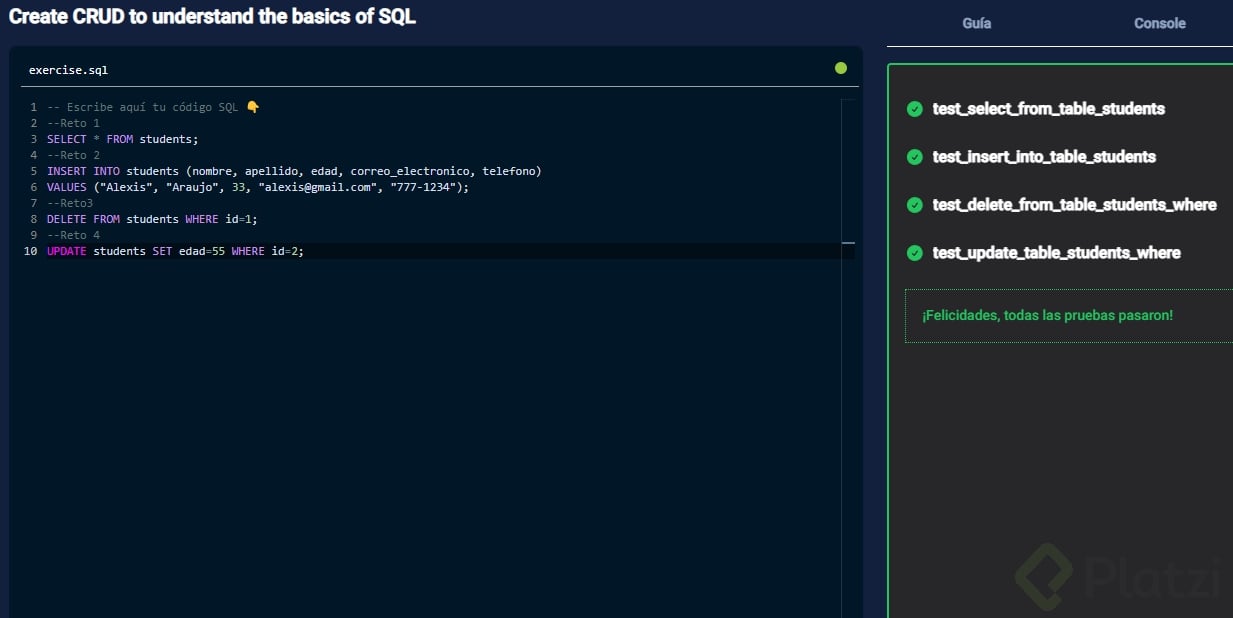
Task: Select the exercise.sql file tab
Action: point(68,70)
